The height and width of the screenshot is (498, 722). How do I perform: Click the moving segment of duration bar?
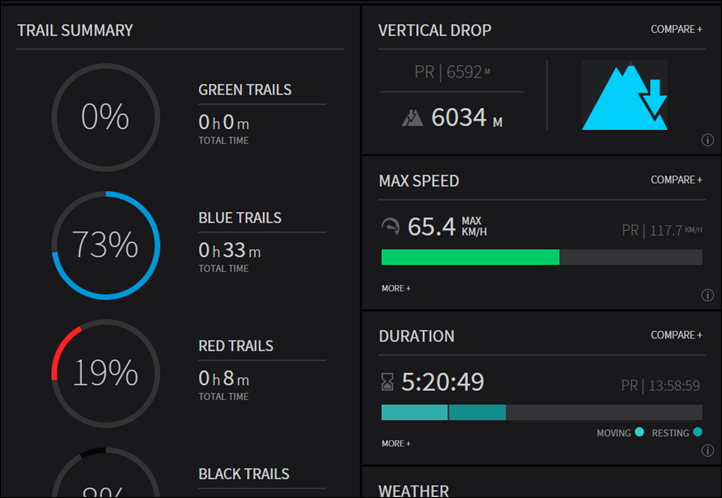[x=414, y=412]
